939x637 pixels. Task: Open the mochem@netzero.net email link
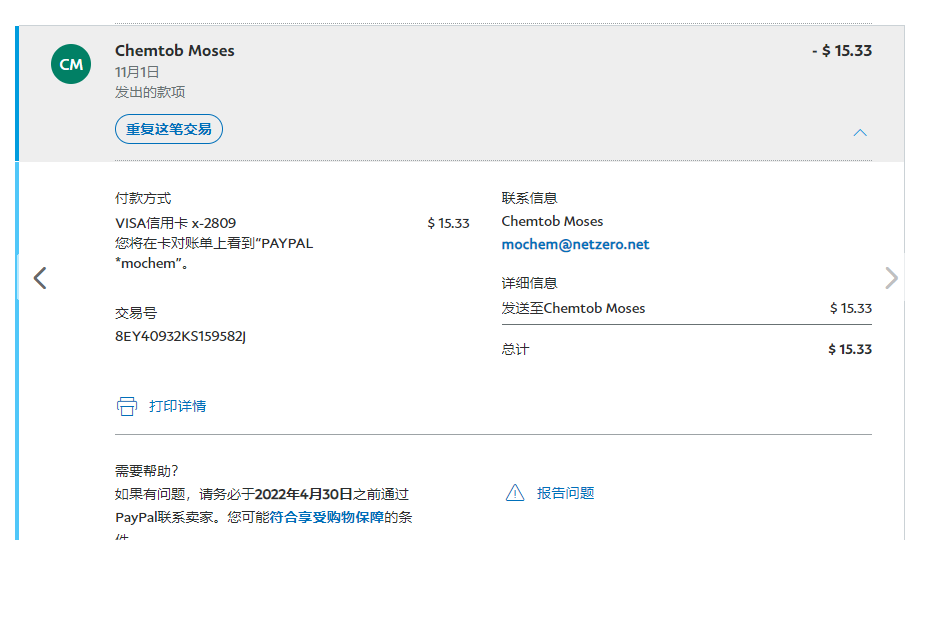[x=575, y=245]
